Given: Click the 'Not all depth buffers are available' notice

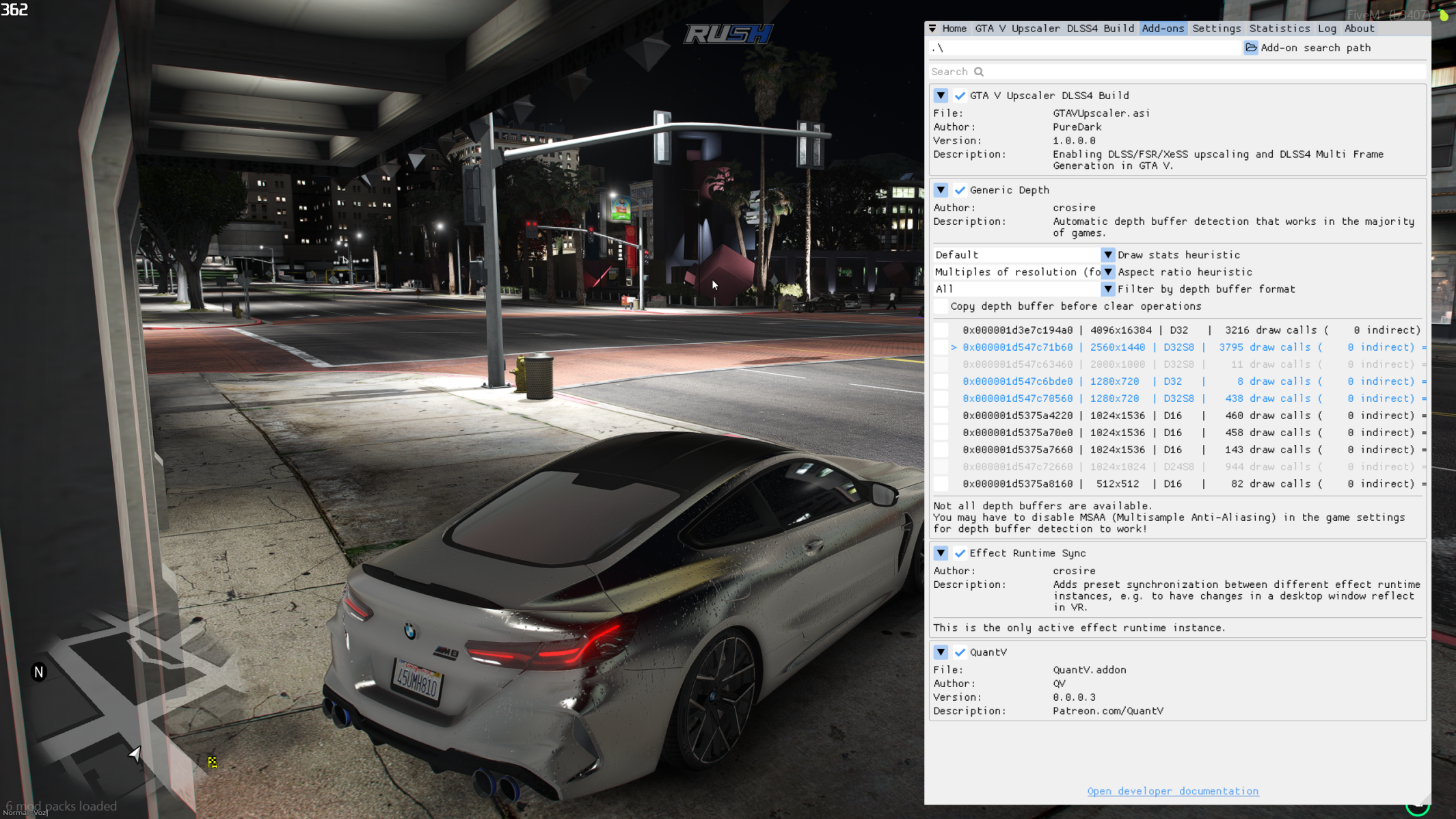Looking at the screenshot, I should click(1042, 506).
